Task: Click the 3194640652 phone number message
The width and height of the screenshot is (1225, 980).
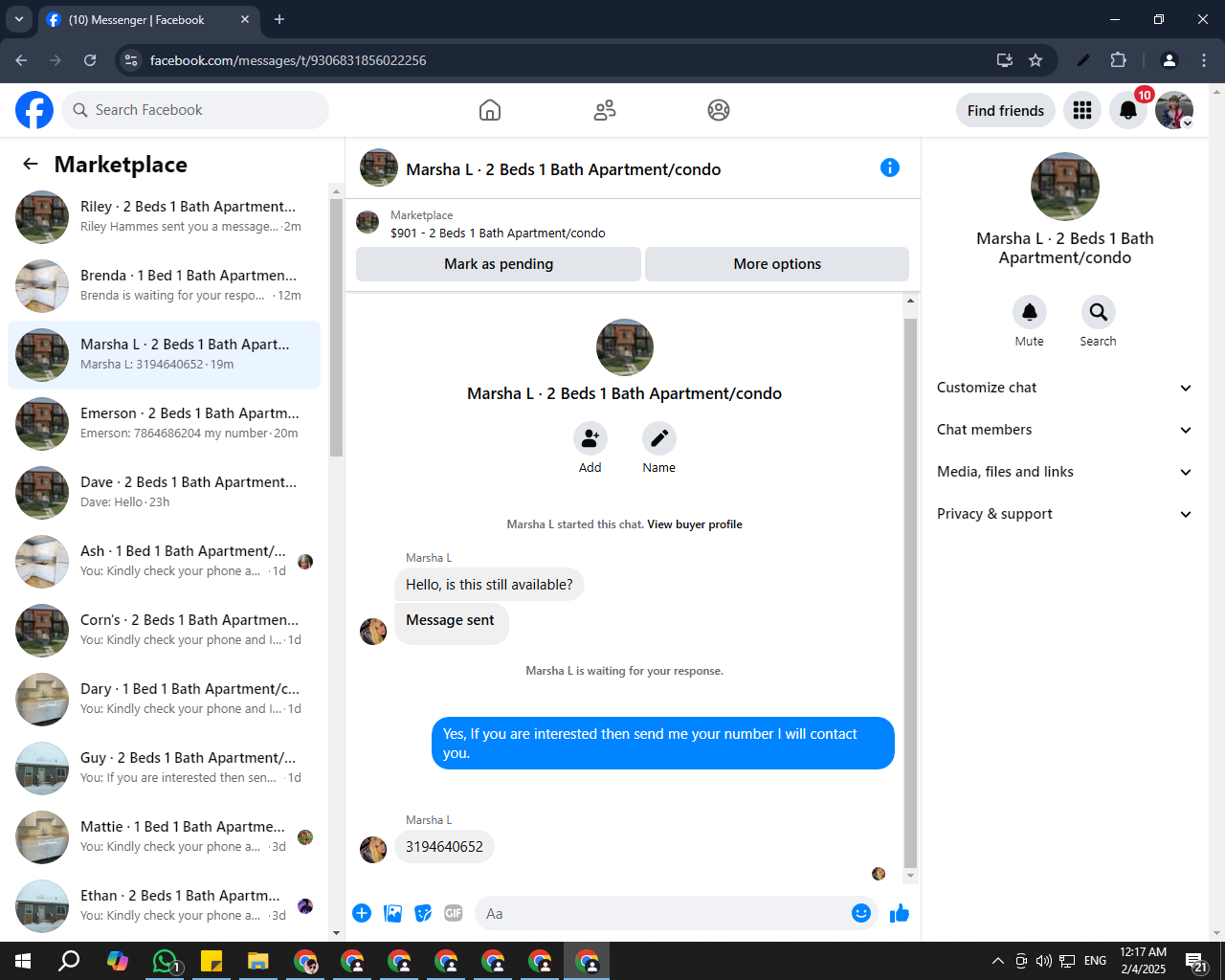Action: coord(444,847)
